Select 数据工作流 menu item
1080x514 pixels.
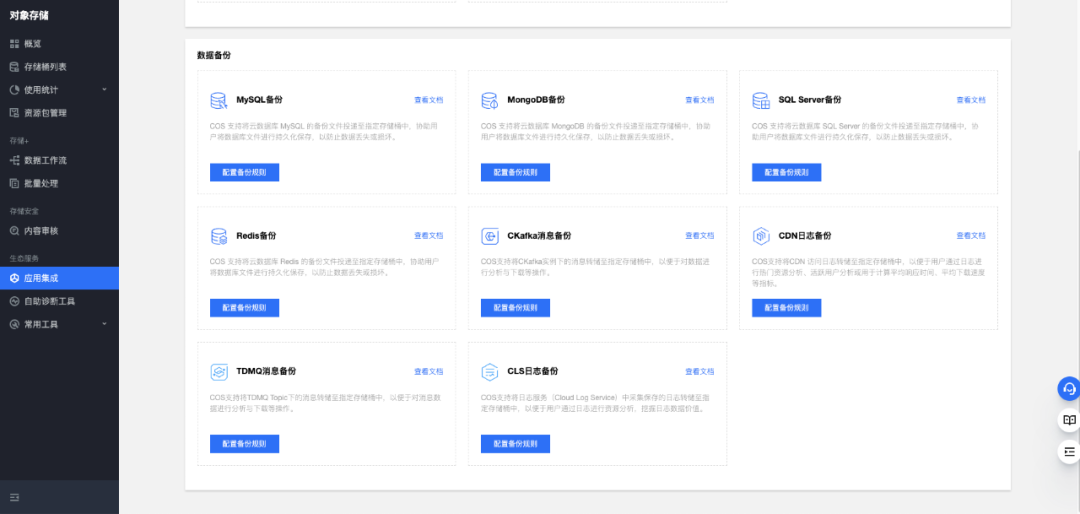click(x=59, y=161)
